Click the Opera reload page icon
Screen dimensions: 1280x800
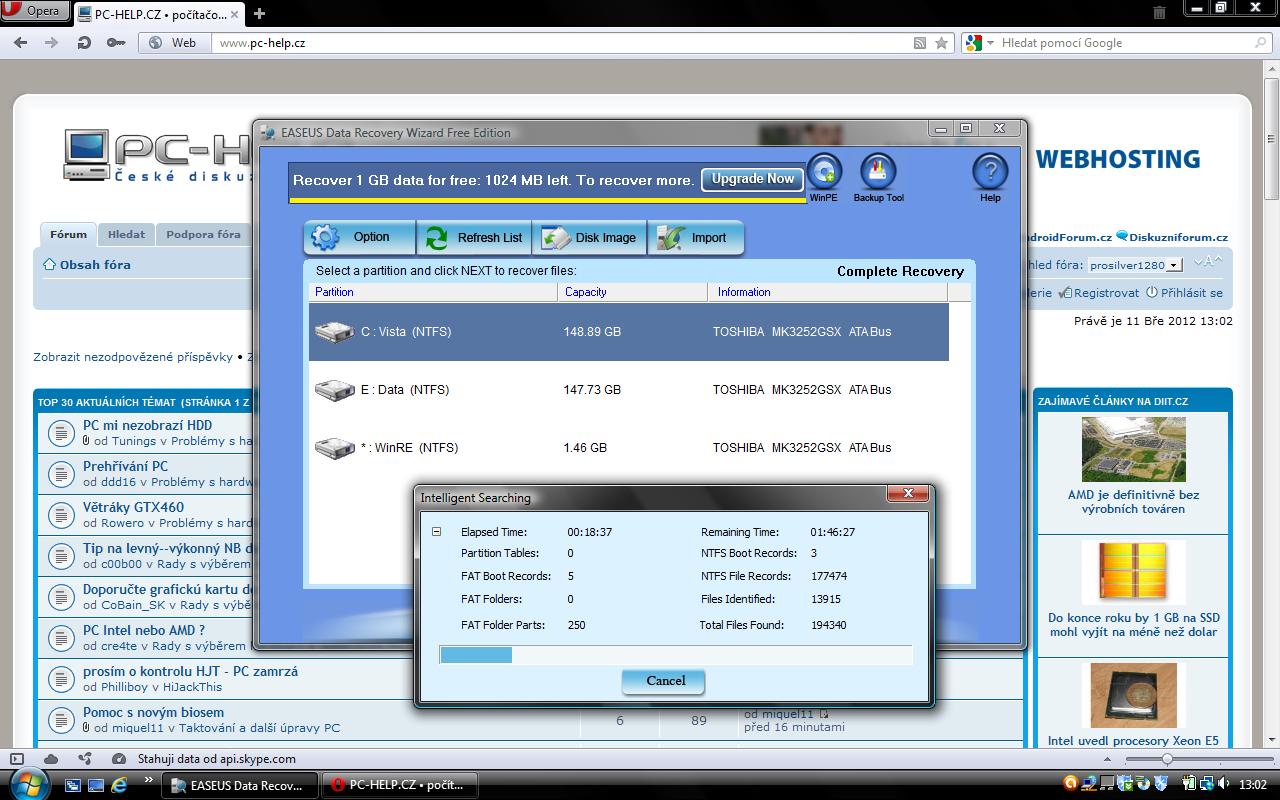(84, 43)
